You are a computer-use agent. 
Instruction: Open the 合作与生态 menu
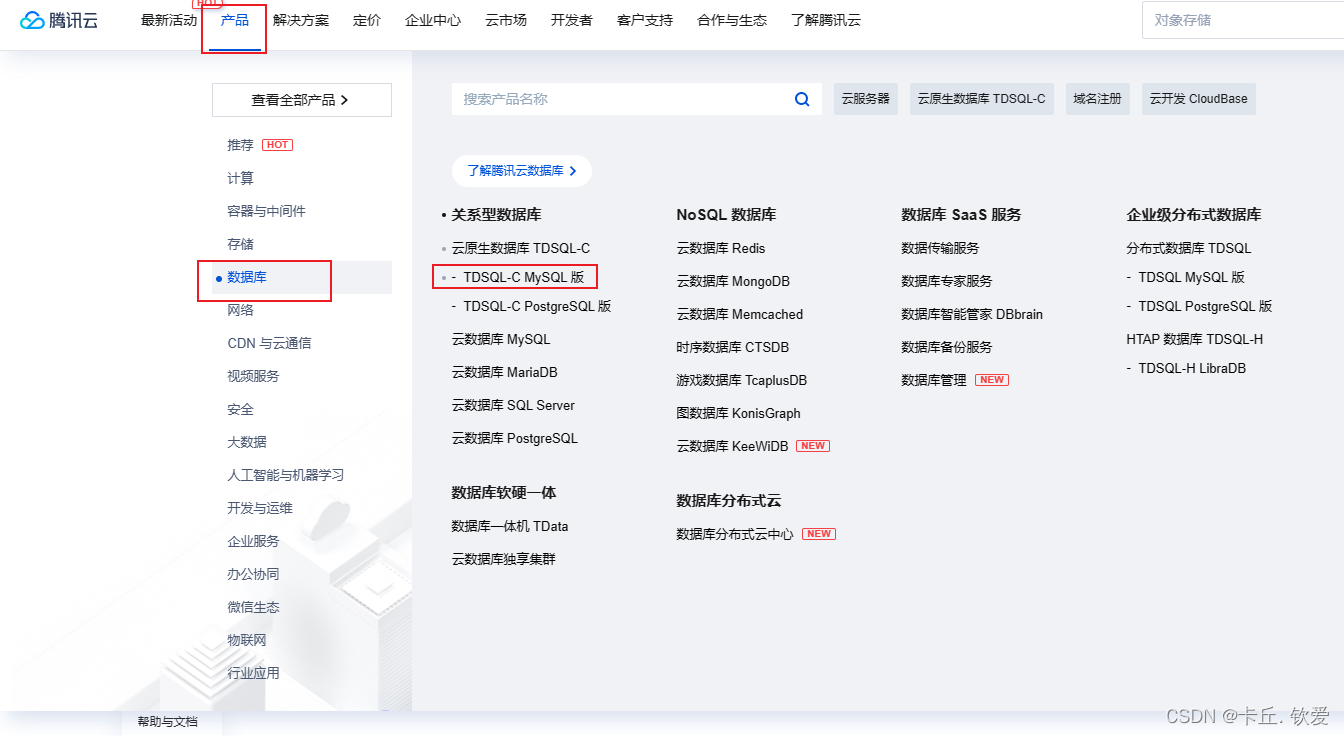click(x=732, y=20)
